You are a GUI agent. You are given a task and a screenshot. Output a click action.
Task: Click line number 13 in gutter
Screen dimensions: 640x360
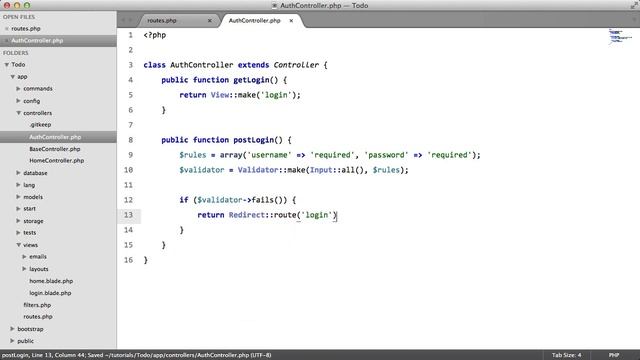129,215
